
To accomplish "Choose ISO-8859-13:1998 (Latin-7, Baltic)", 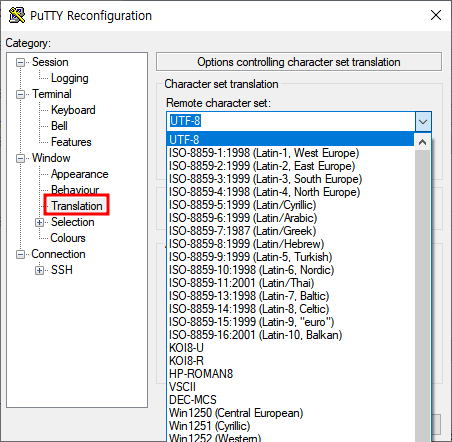I will point(290,296).
